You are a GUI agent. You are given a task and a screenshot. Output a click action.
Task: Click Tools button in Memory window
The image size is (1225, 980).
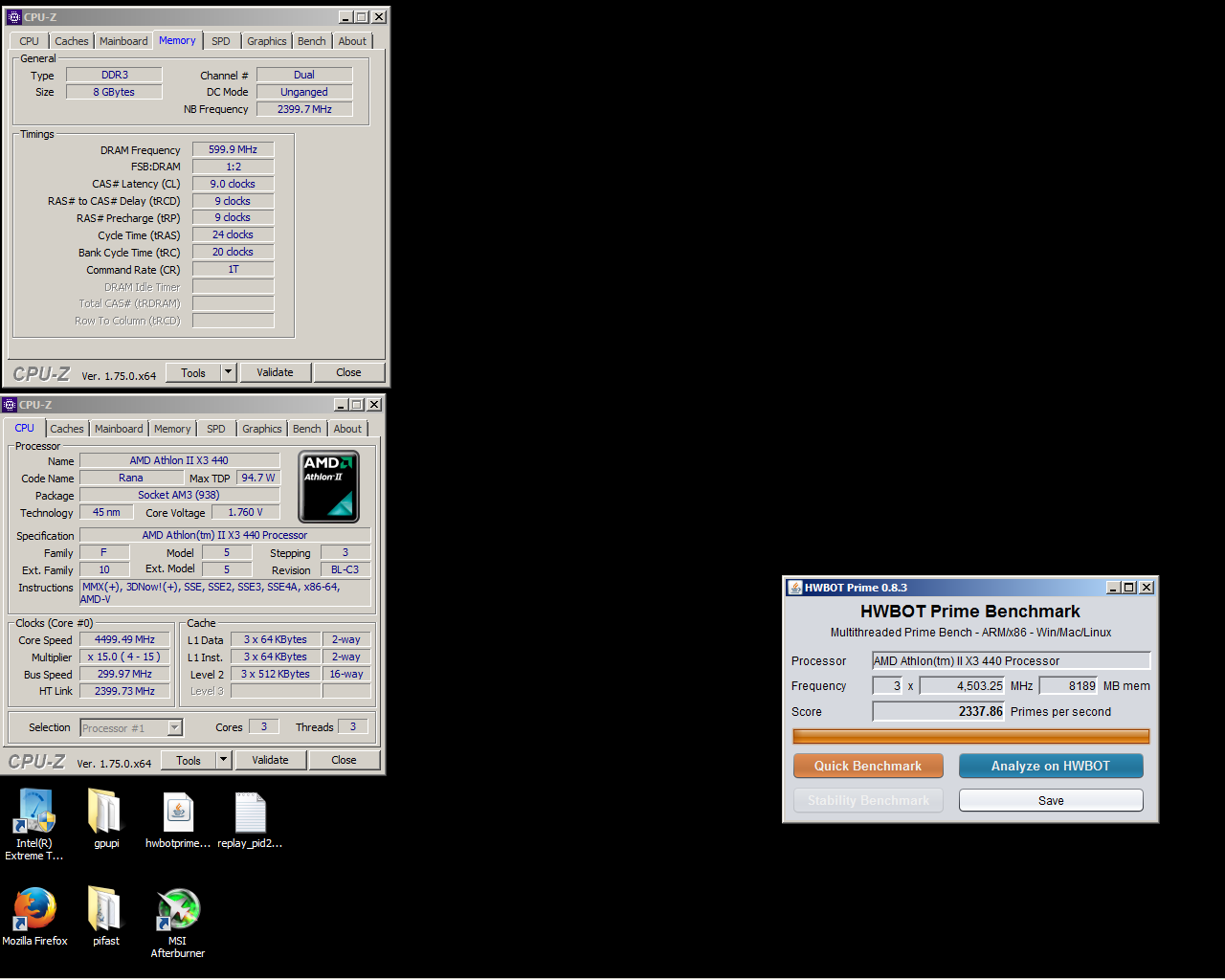pyautogui.click(x=193, y=372)
